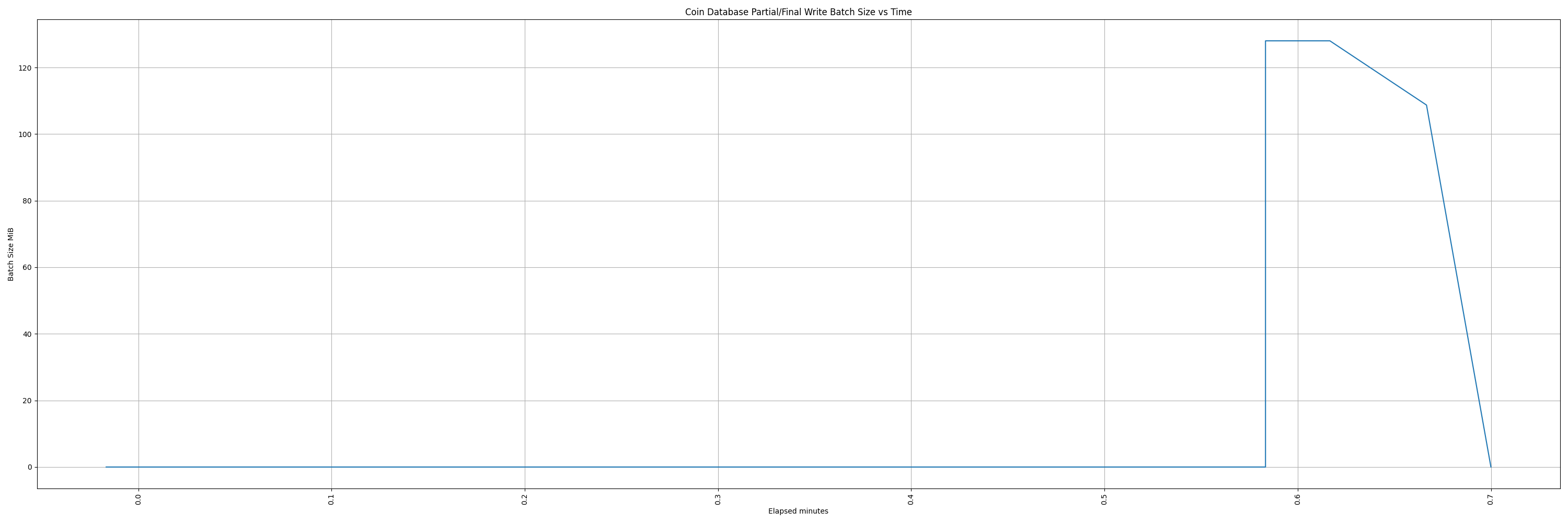
Task: Click the 0 y-axis tick label
Action: 29,468
